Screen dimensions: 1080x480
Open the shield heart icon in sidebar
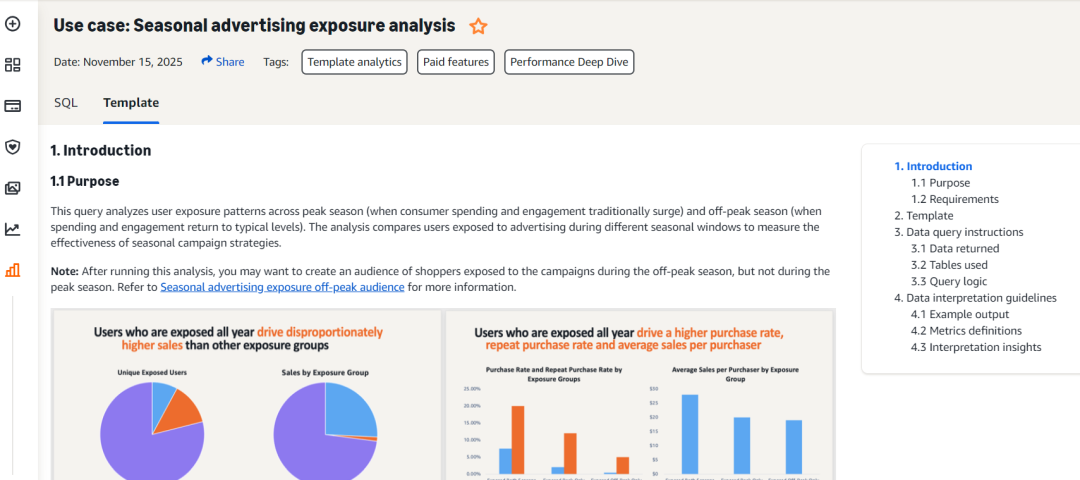tap(13, 147)
